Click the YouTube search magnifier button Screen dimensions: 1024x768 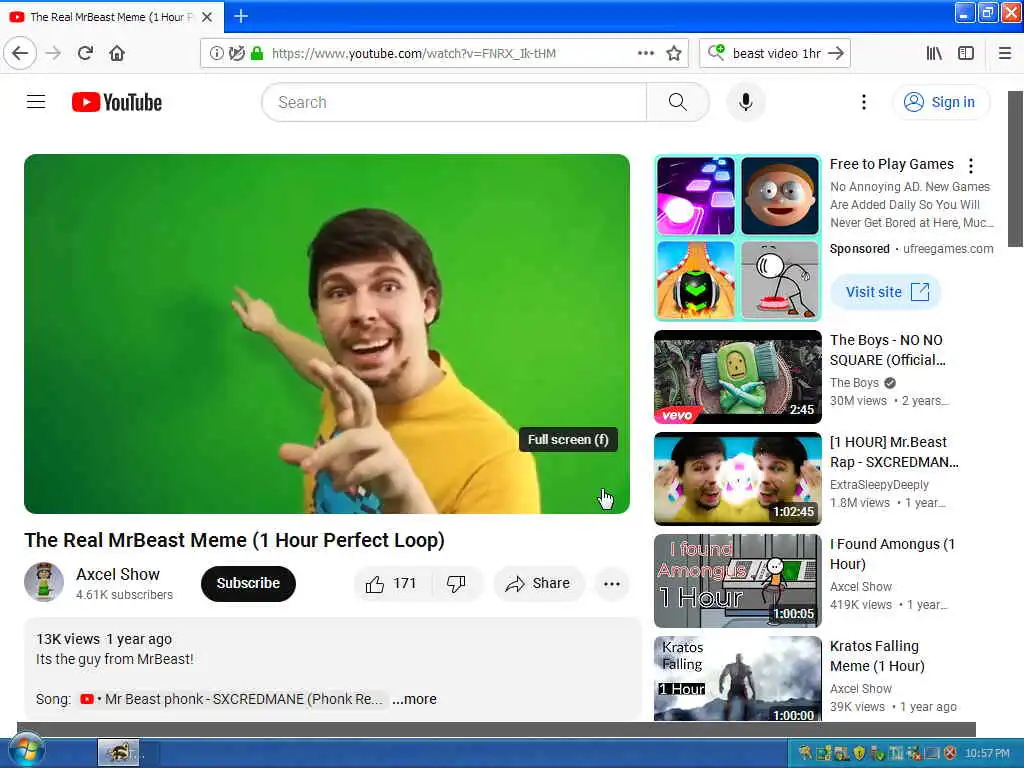pos(678,103)
